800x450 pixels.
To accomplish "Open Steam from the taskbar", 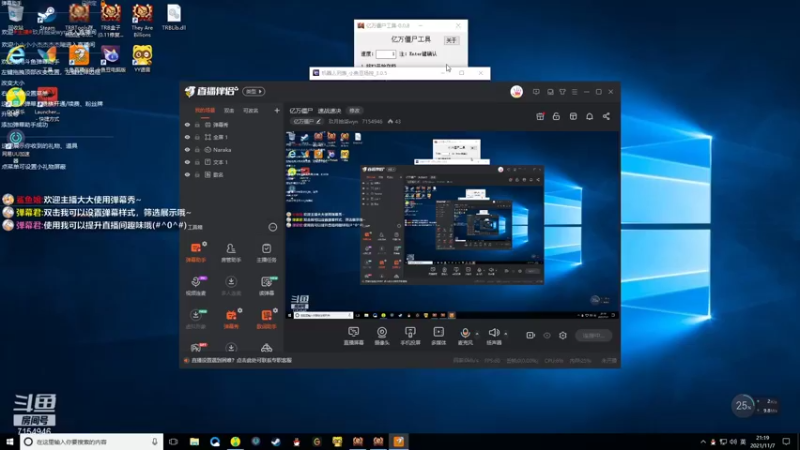I will coord(276,441).
